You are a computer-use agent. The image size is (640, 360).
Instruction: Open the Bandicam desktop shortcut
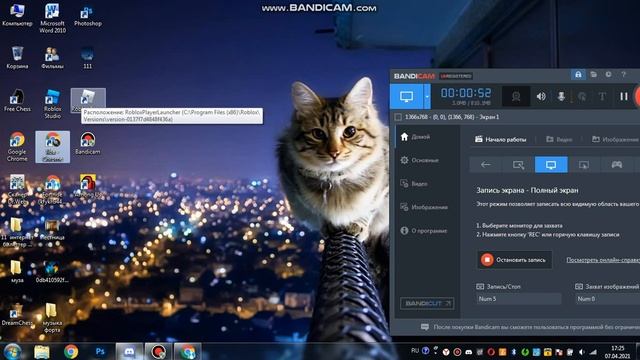[x=87, y=143]
